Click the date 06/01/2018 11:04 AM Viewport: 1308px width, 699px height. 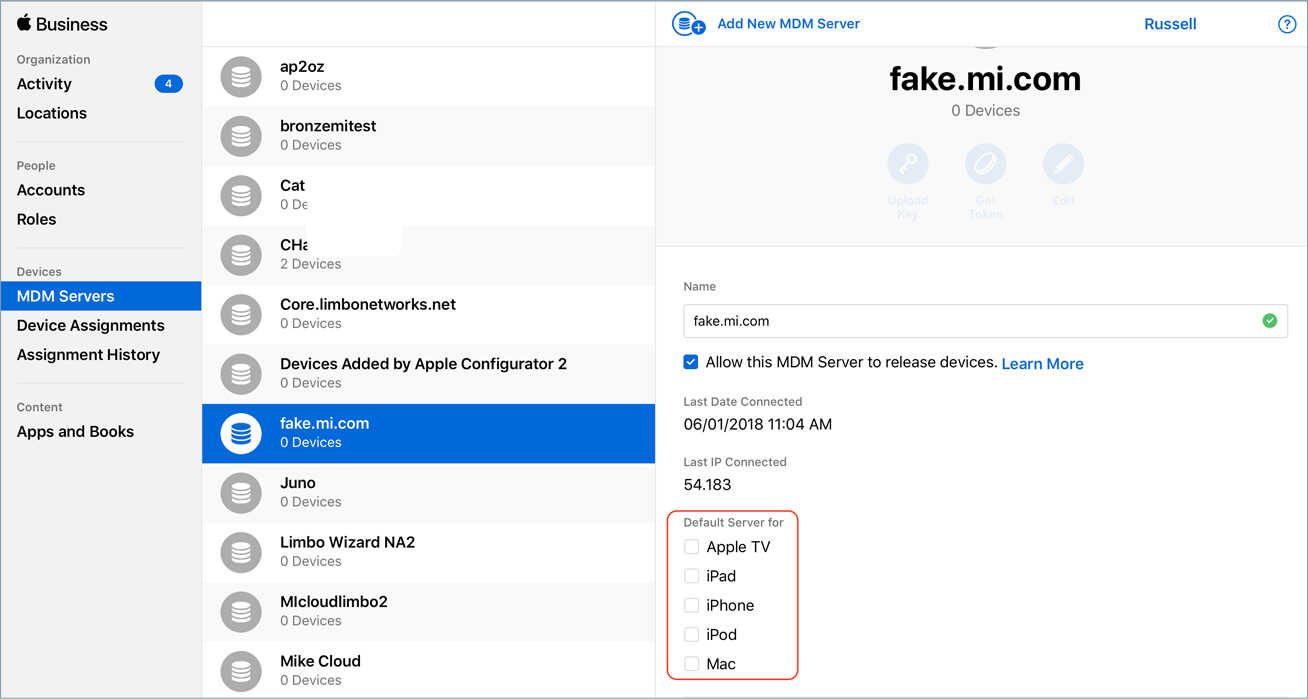coord(758,424)
